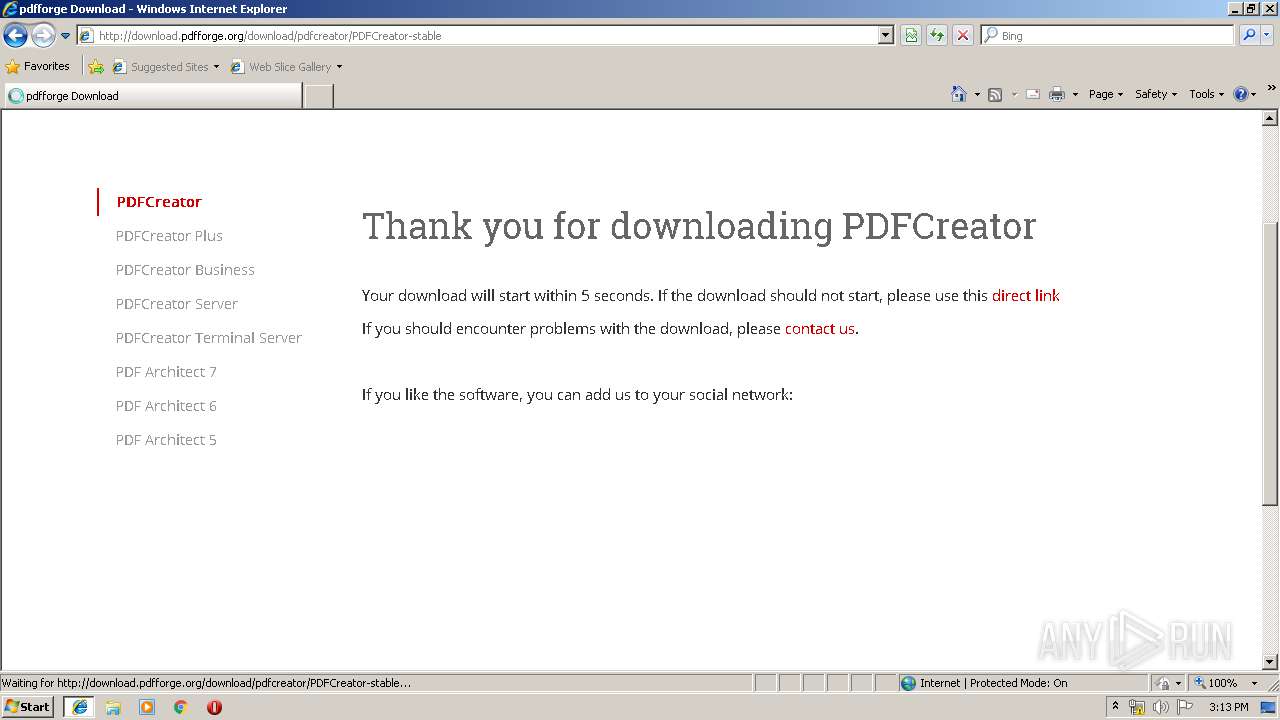Viewport: 1280px width, 720px height.
Task: Open the recent pages history dropdown
Action: pyautogui.click(x=65, y=36)
